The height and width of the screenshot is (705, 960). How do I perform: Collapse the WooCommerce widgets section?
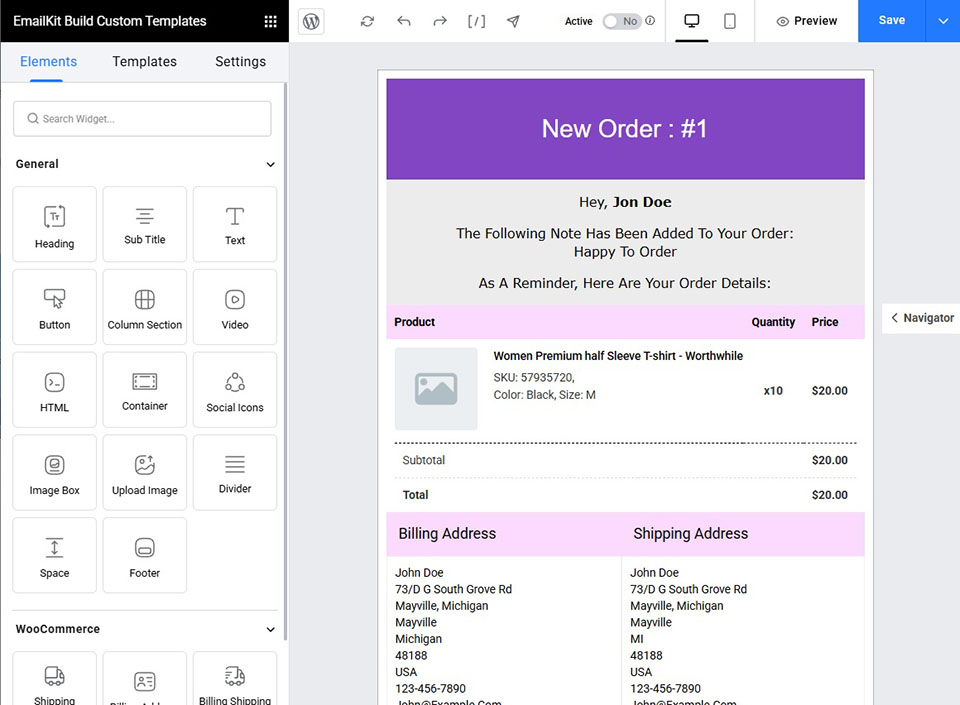270,629
